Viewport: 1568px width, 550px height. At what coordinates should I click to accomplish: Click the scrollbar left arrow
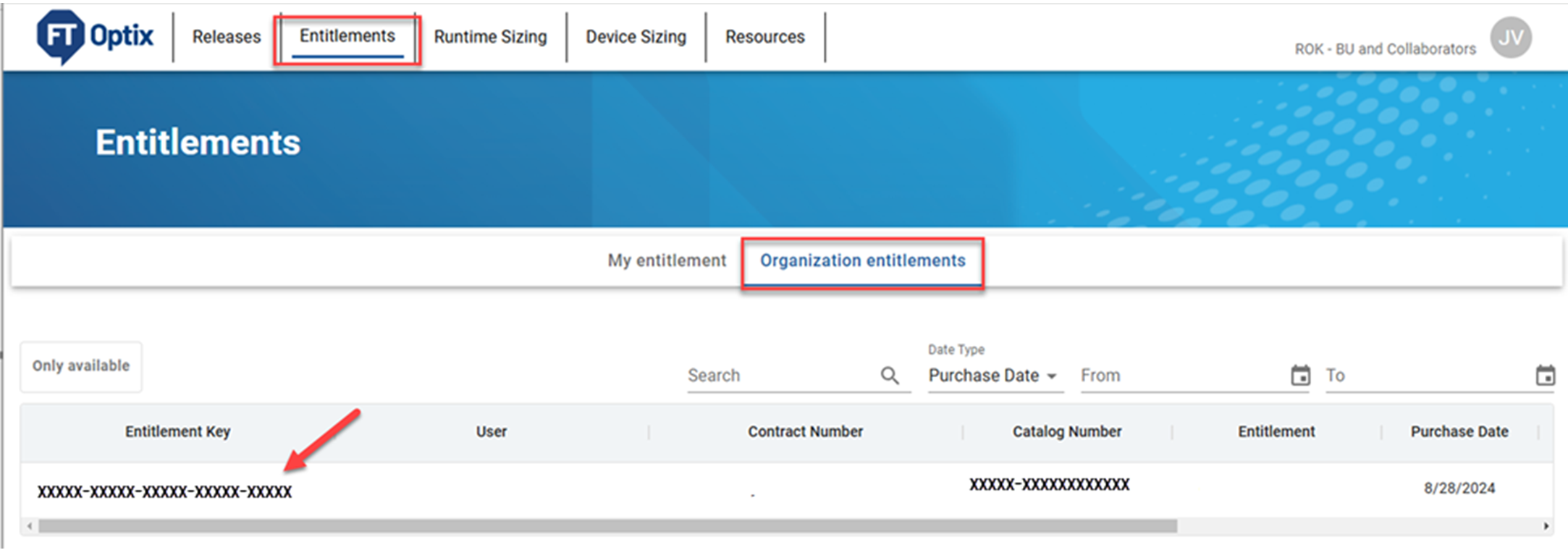pos(29,526)
